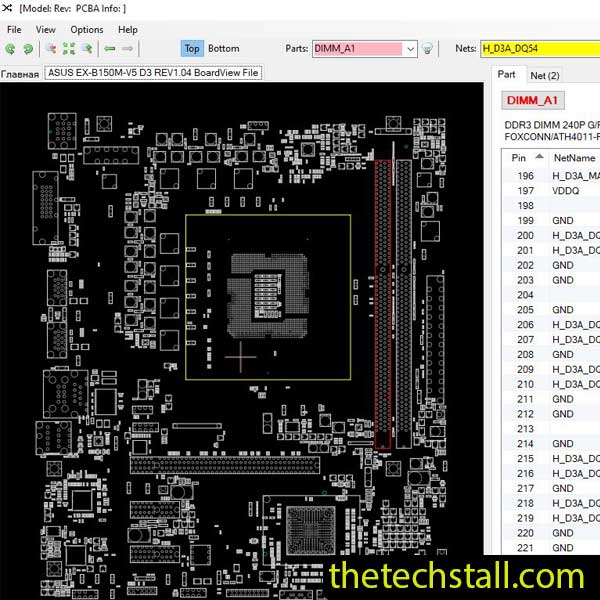This screenshot has height=600, width=600.
Task: Open the File menu
Action: click(x=14, y=30)
